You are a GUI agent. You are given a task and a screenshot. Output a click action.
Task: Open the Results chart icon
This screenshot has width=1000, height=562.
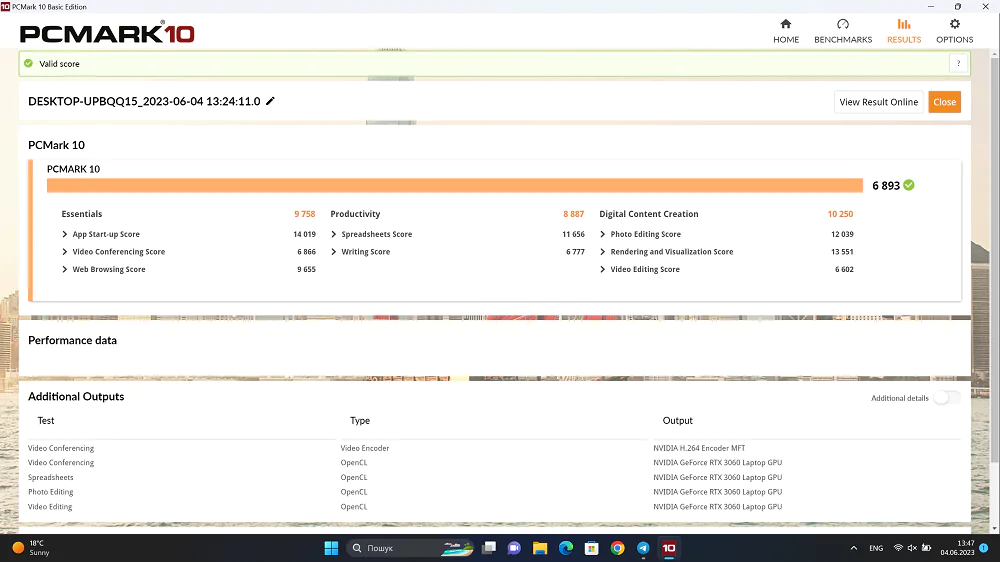coord(904,24)
